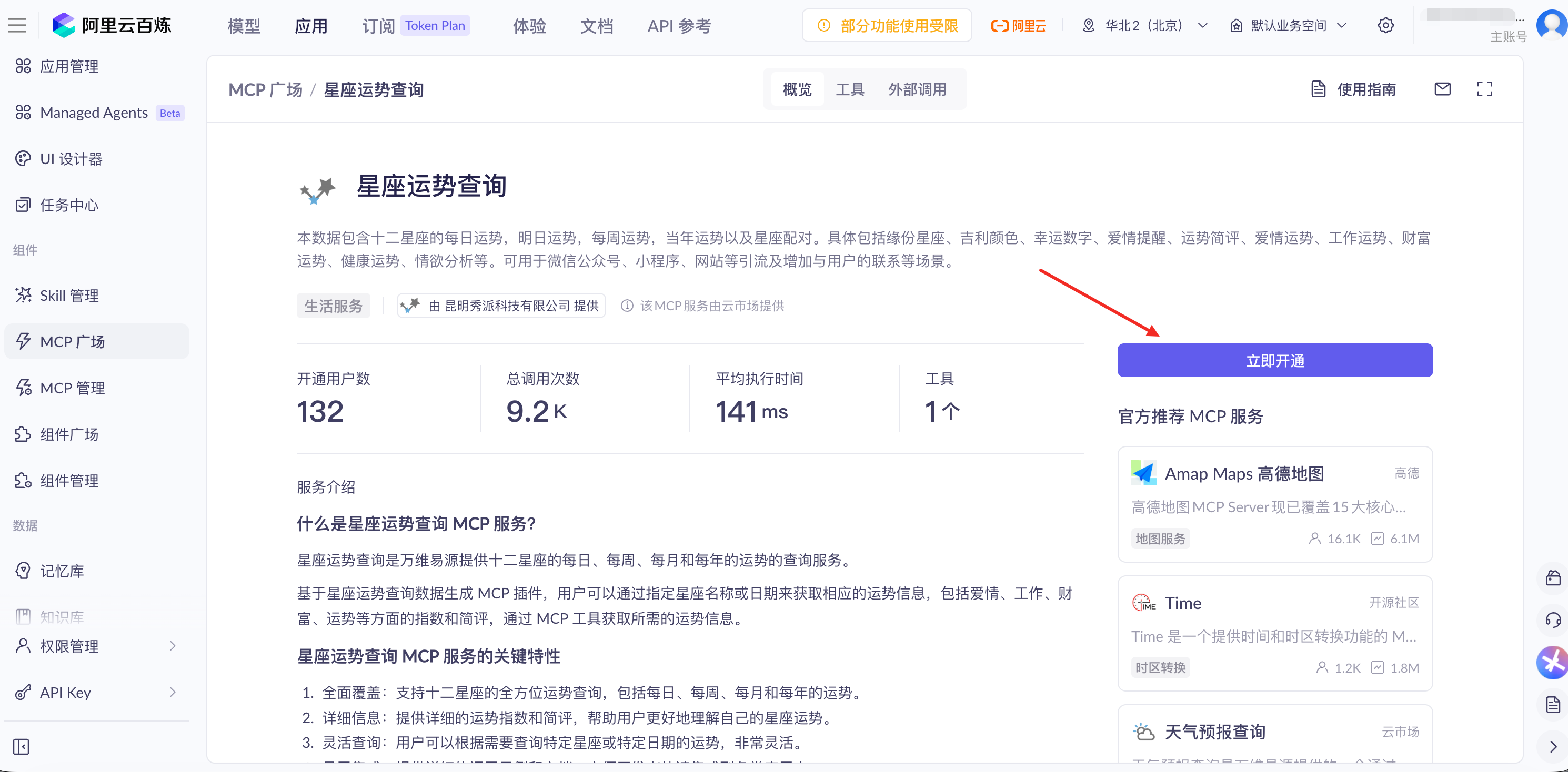Open the Amap Maps 高德地图 card title
Image resolution: width=1568 pixels, height=772 pixels.
(x=1244, y=473)
